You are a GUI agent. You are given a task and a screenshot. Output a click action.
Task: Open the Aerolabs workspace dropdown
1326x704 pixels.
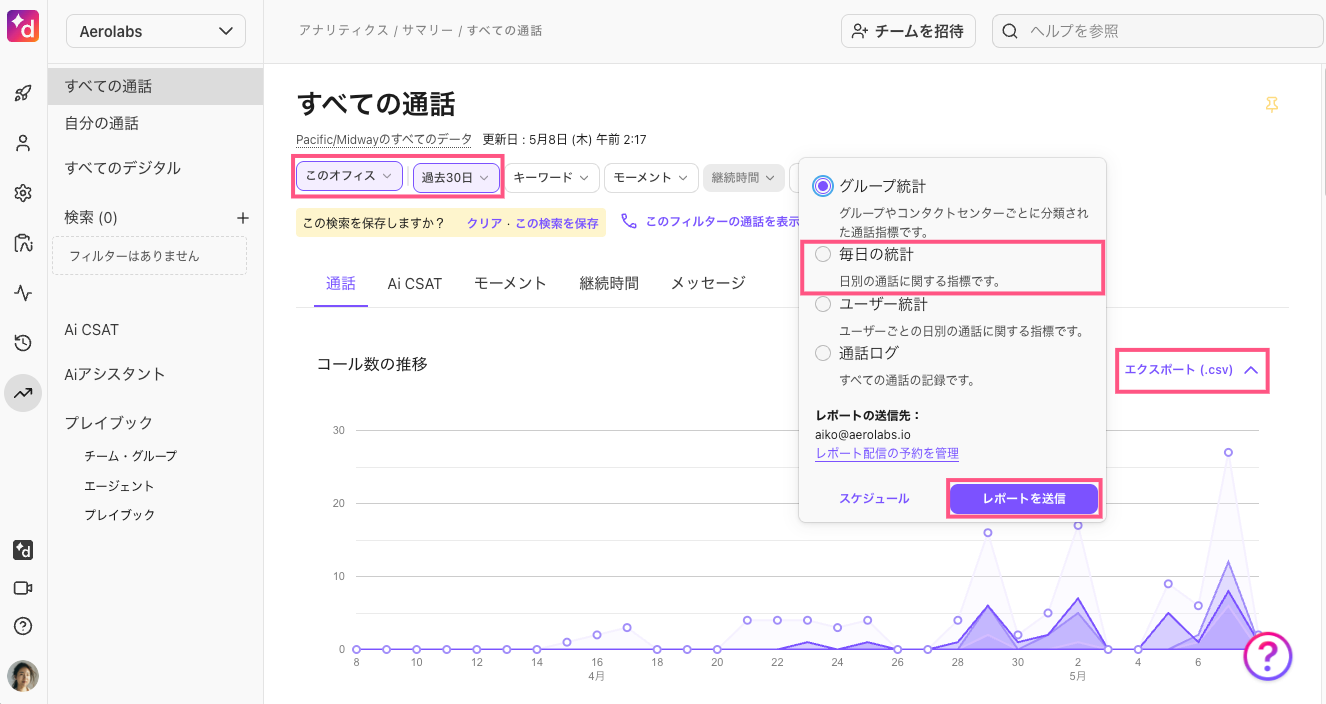pos(156,31)
